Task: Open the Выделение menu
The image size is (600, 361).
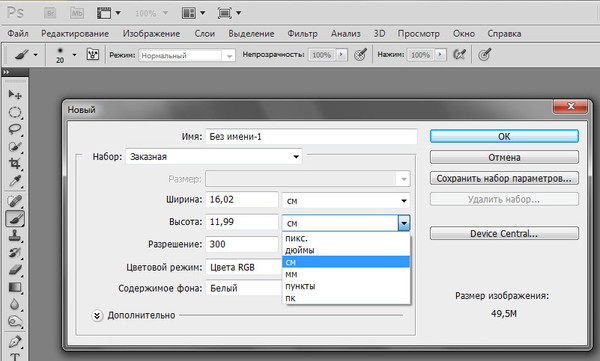Action: pos(251,34)
